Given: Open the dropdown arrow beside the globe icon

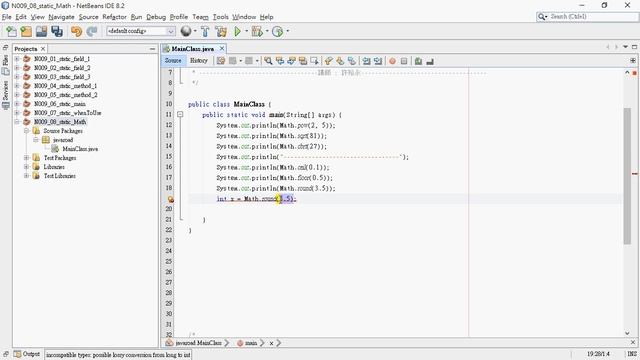Looking at the screenshot, I should click(195, 31).
